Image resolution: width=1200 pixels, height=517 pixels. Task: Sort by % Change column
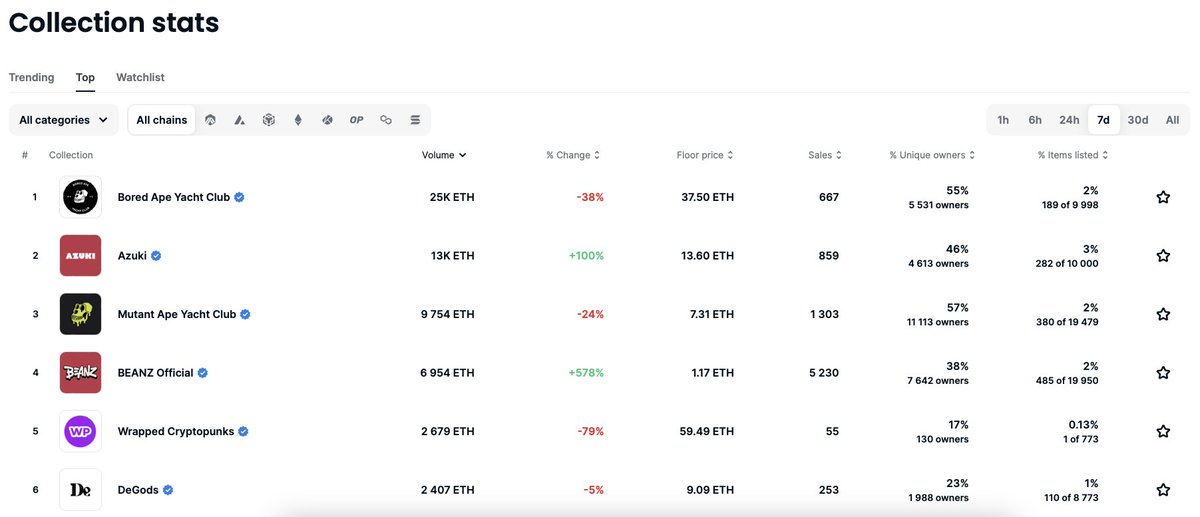(x=573, y=155)
